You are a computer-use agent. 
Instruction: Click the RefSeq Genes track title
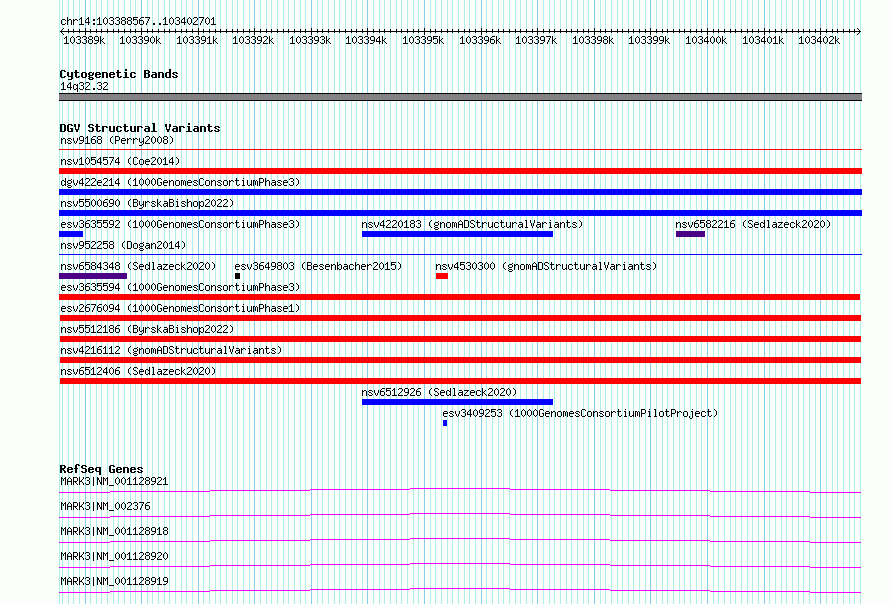click(101, 469)
